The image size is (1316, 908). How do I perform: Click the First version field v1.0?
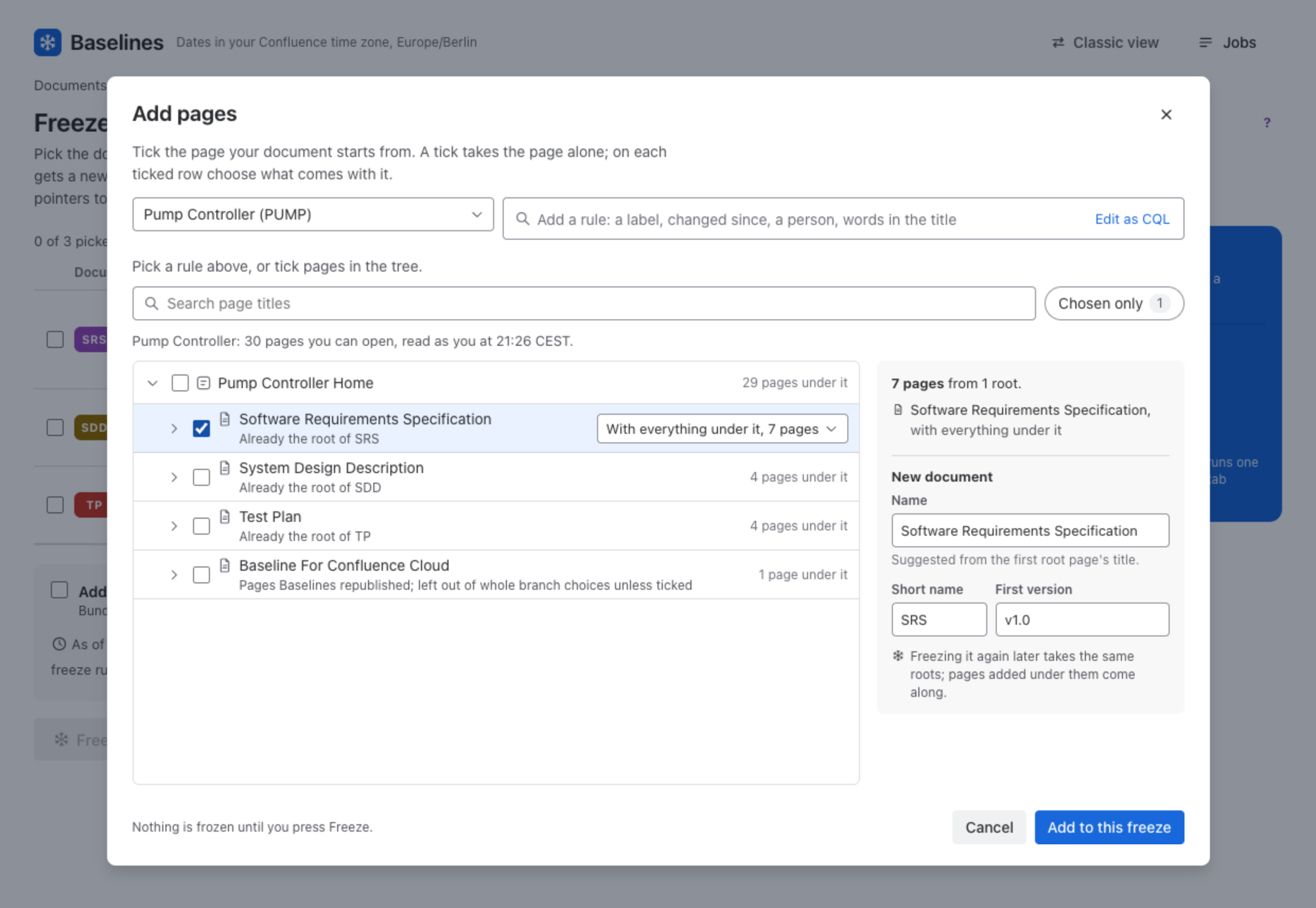click(1082, 619)
